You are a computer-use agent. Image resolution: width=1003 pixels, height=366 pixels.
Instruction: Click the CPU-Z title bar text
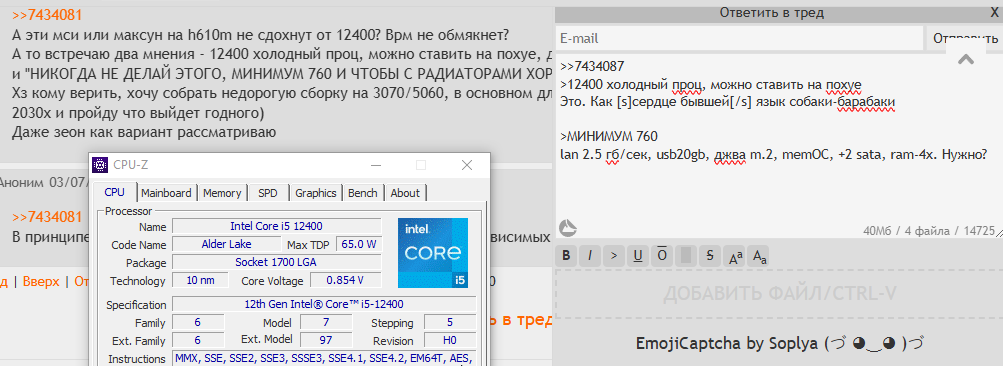tap(131, 165)
